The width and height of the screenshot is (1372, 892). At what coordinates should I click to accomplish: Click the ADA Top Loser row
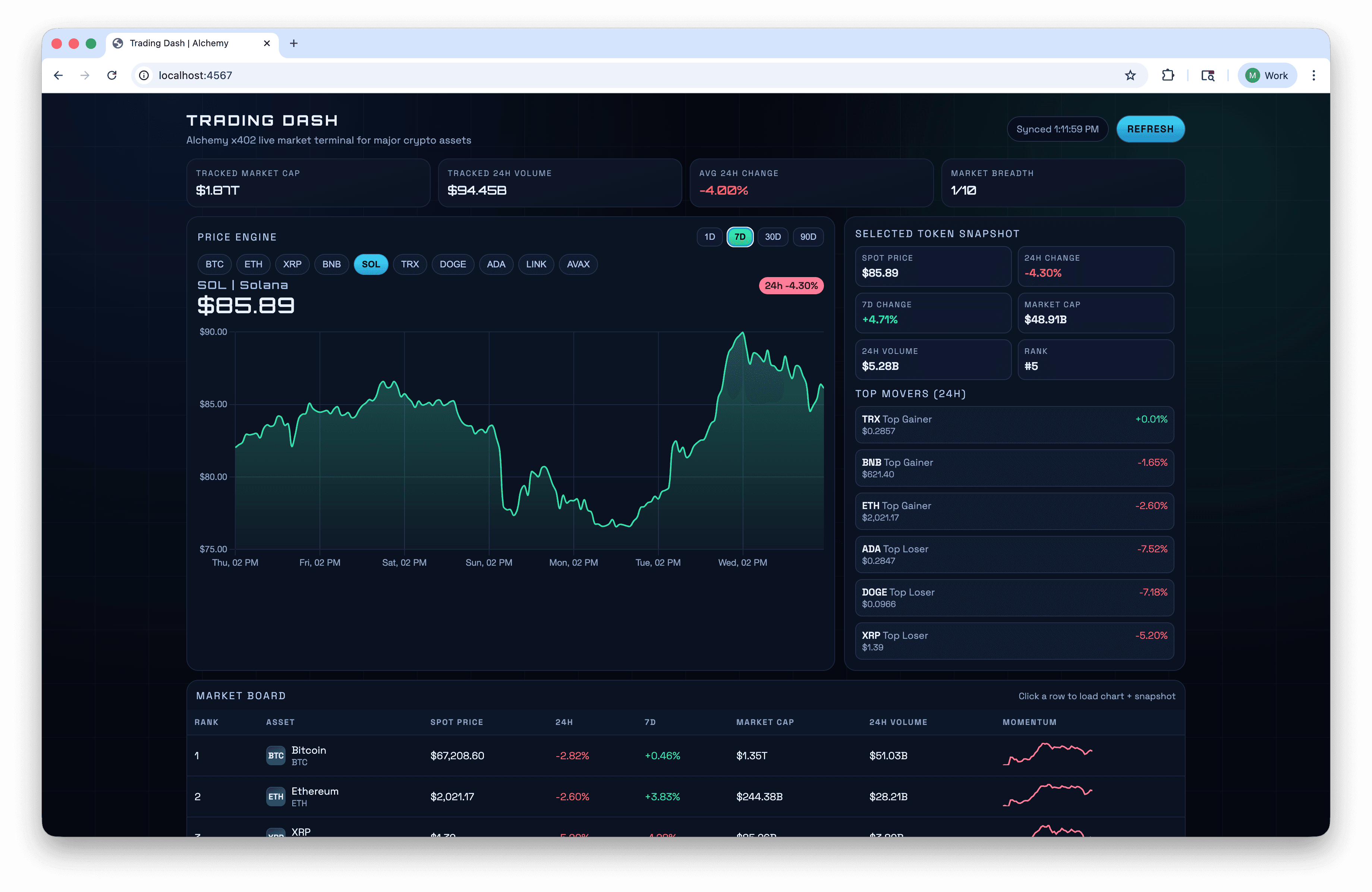[1014, 554]
